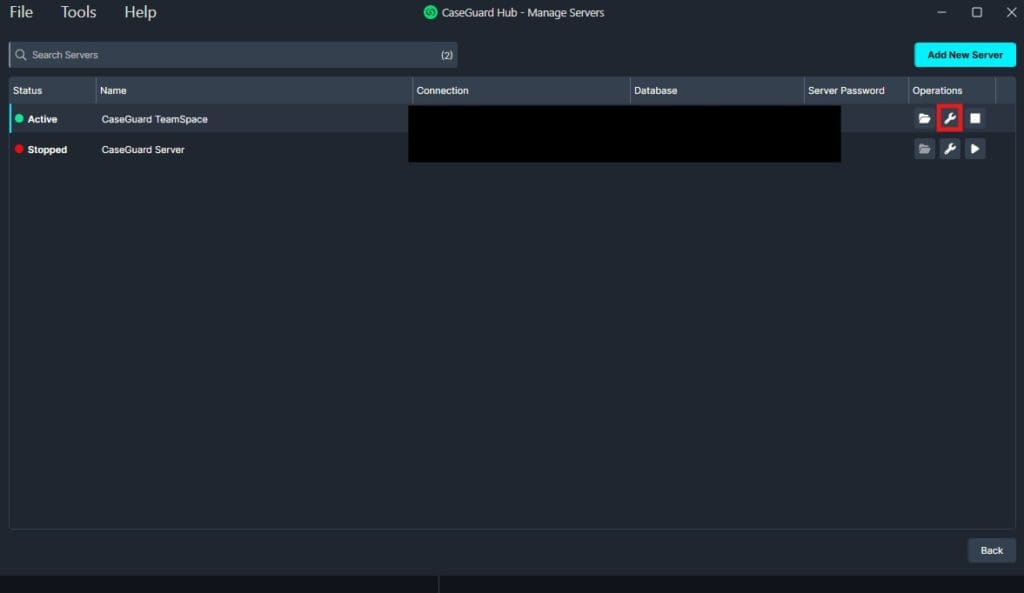The width and height of the screenshot is (1024, 593).
Task: Click the CaseGuard Hub logo in the title bar
Action: (430, 12)
